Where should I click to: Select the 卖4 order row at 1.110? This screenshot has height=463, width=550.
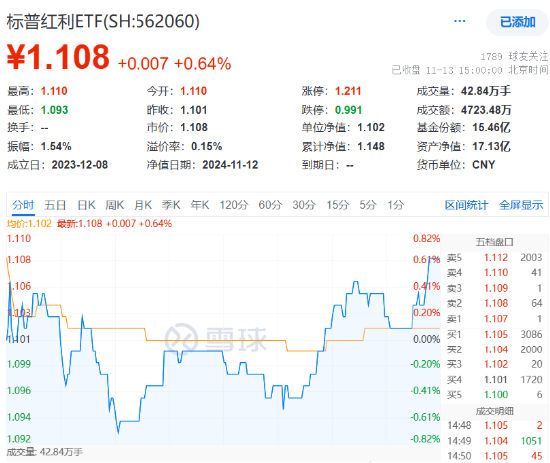point(495,273)
